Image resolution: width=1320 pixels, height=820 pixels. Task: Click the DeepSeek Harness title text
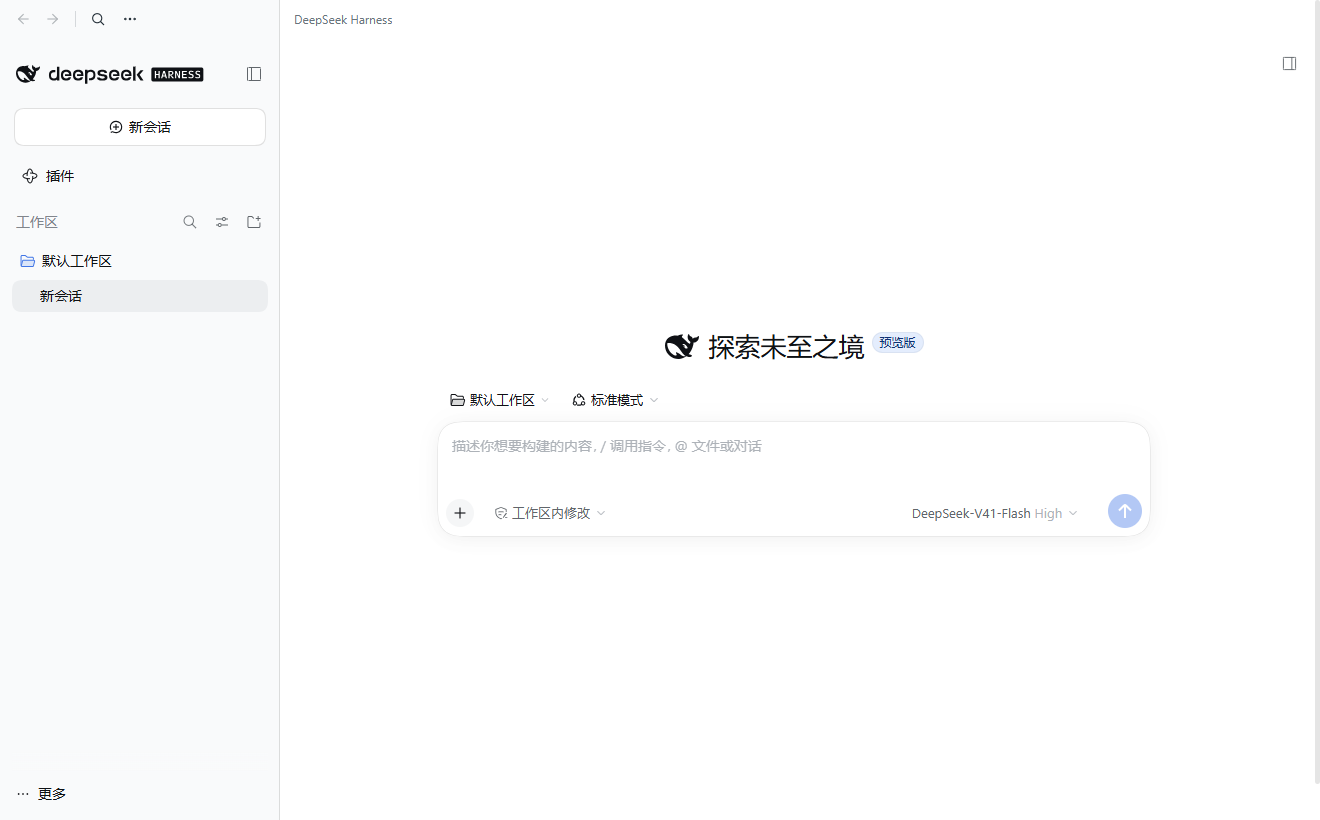click(343, 20)
